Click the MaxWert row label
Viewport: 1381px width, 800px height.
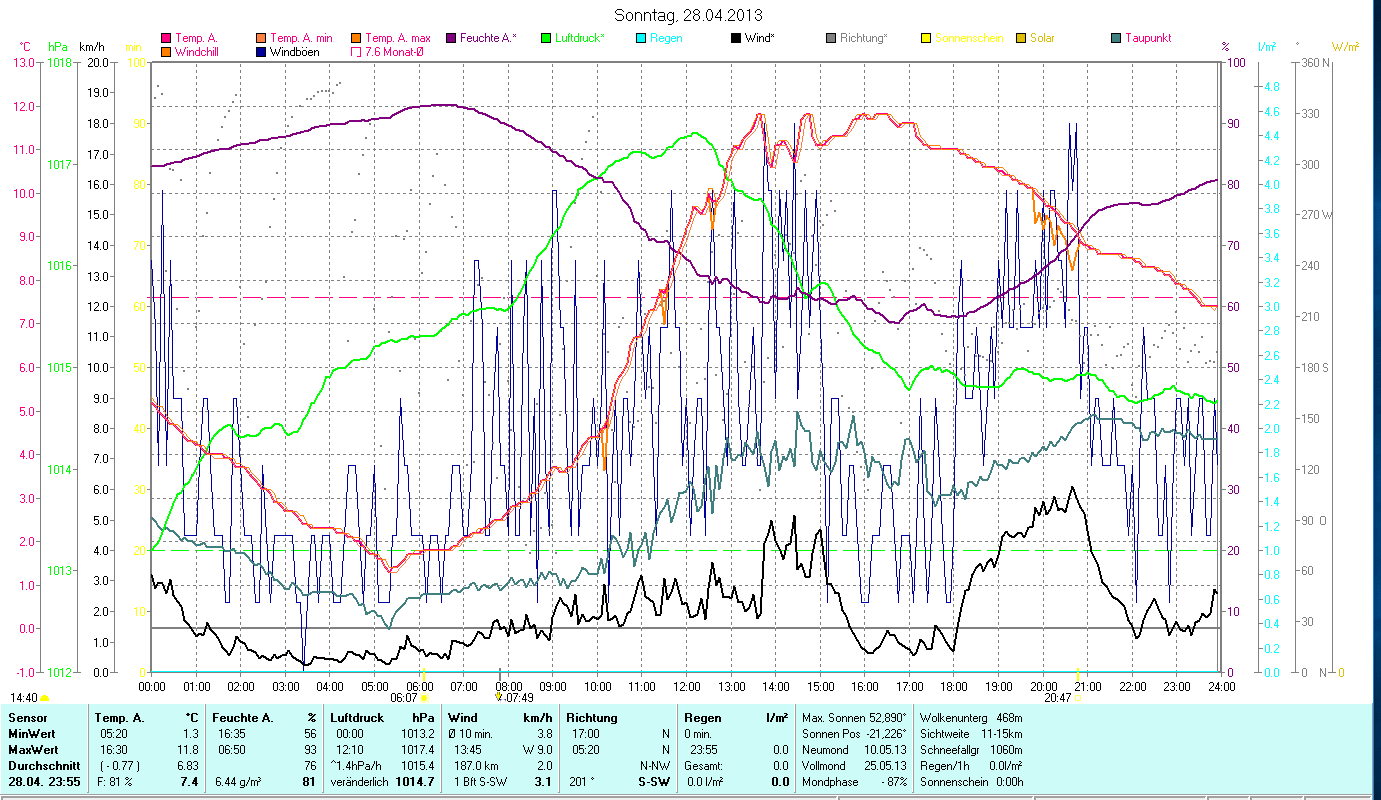point(34,750)
